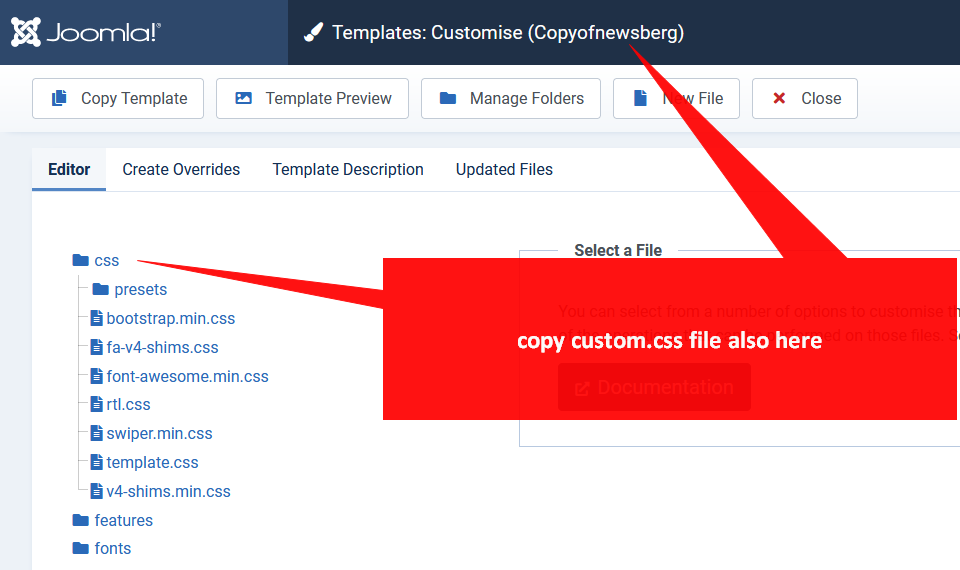Click file icon next to bootstrap.min.css
The image size is (960, 570).
click(97, 318)
